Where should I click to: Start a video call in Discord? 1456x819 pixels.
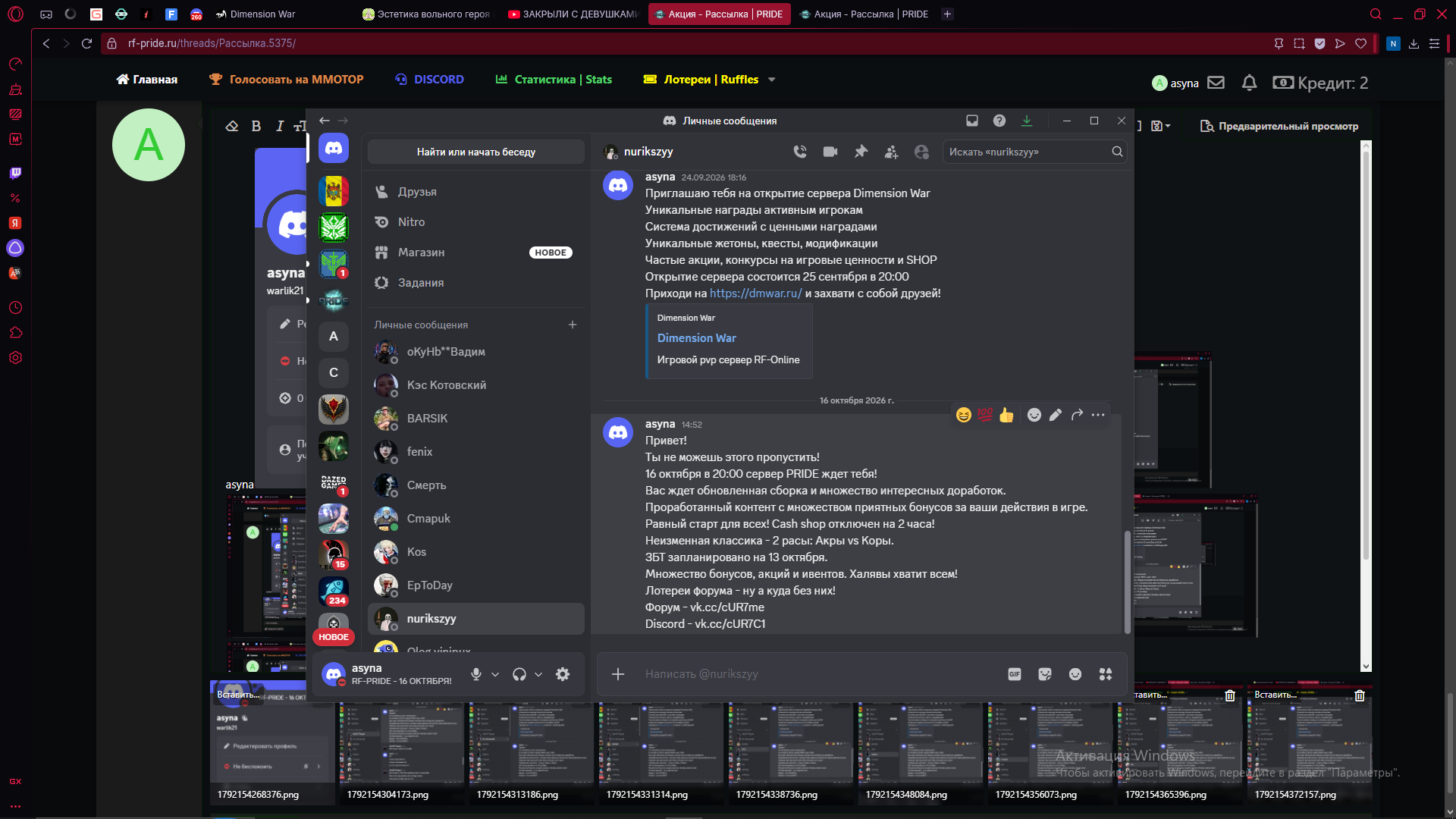point(830,152)
